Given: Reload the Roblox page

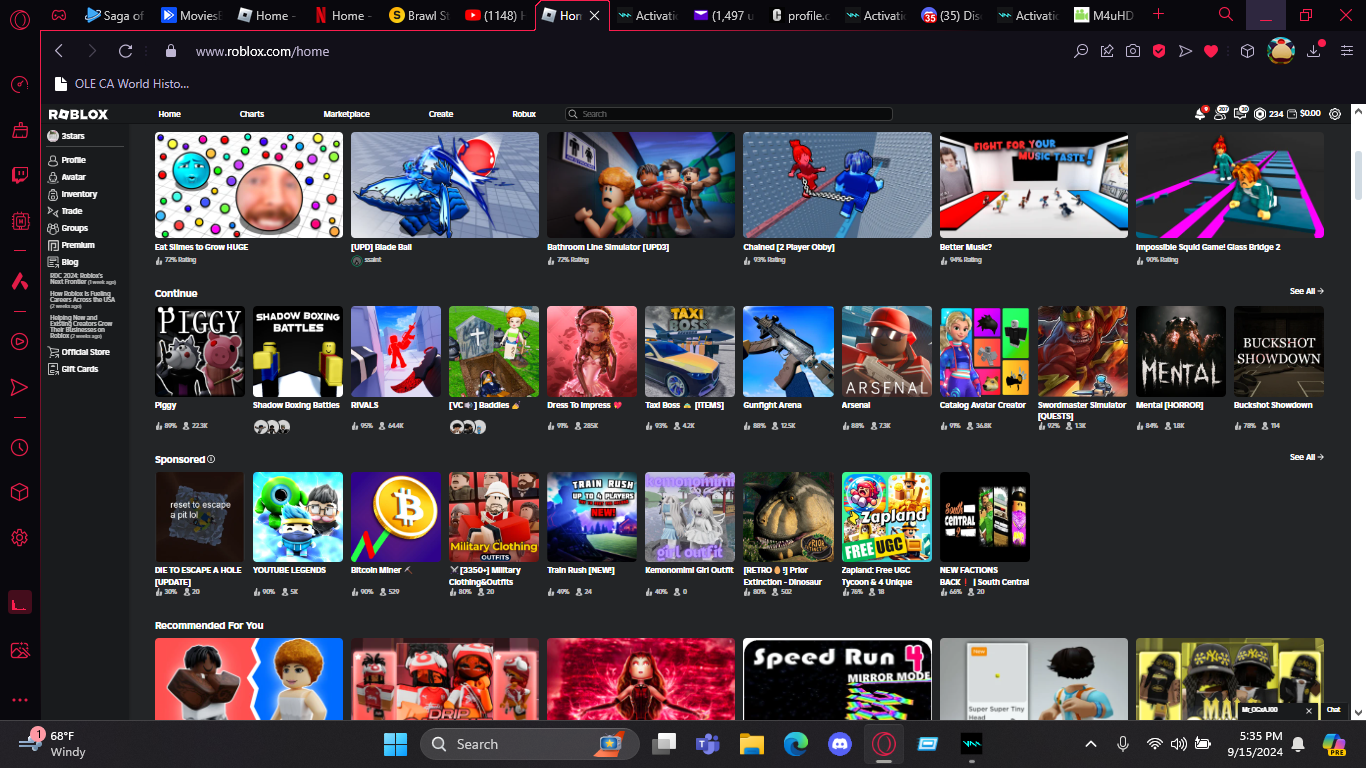Looking at the screenshot, I should coord(125,51).
